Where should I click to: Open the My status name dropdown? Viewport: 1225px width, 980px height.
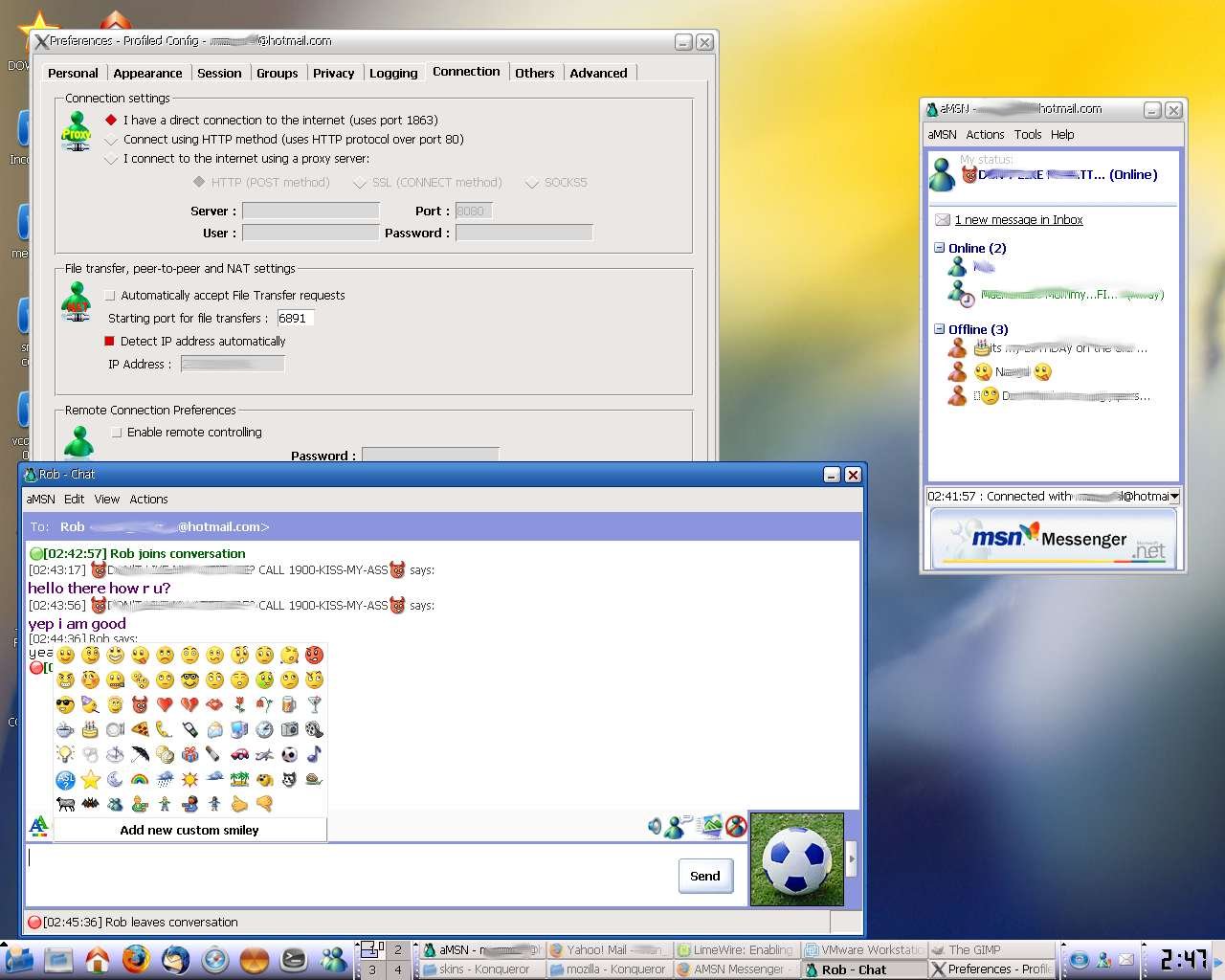click(x=1058, y=175)
